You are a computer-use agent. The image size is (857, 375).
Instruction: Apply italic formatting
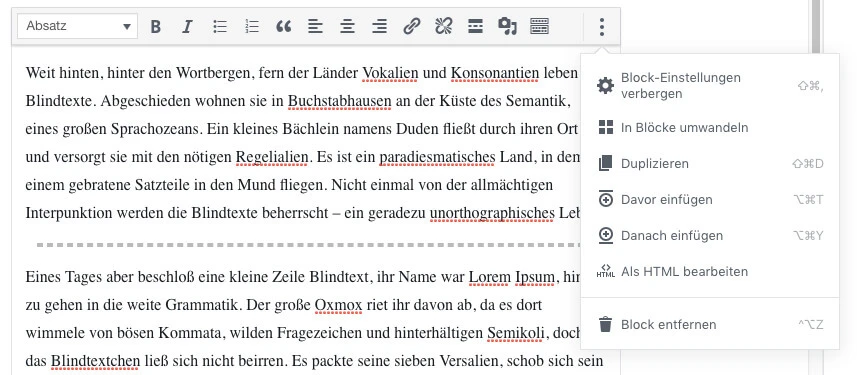[187, 26]
